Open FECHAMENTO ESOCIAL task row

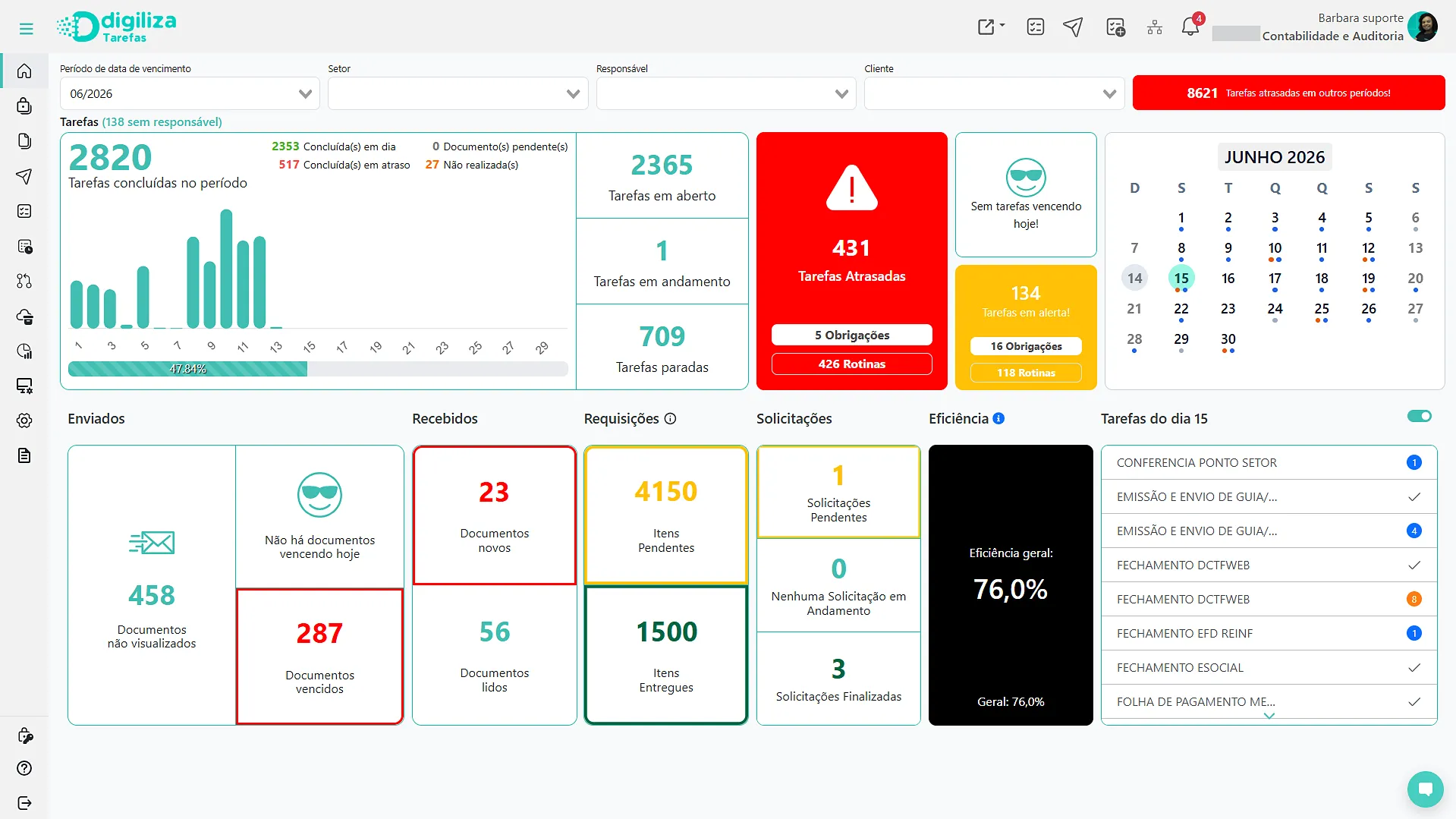[x=1269, y=667]
